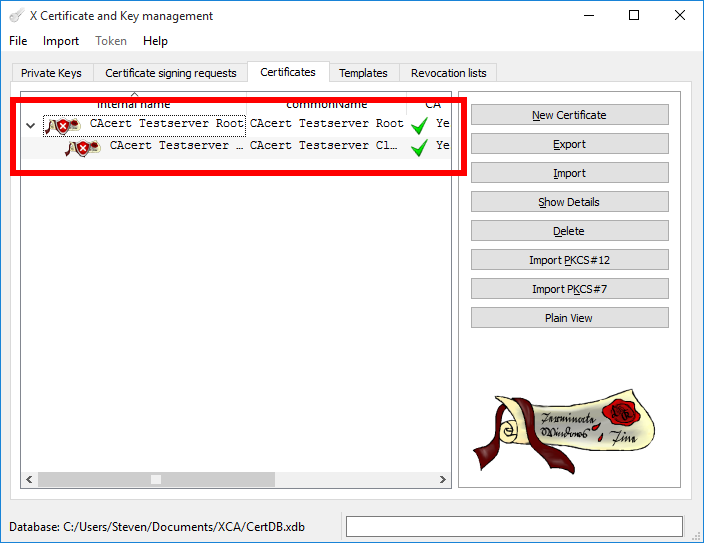Image resolution: width=704 pixels, height=543 pixels.
Task: Click the Show Details button
Action: click(569, 202)
